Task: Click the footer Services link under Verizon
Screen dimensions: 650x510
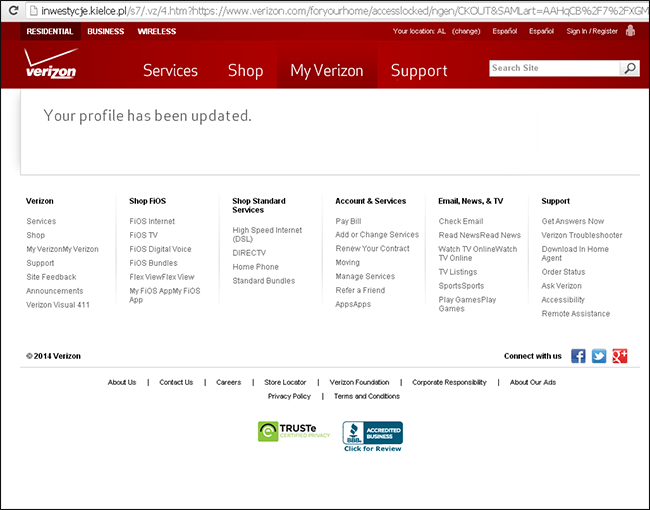Action: [x=41, y=221]
